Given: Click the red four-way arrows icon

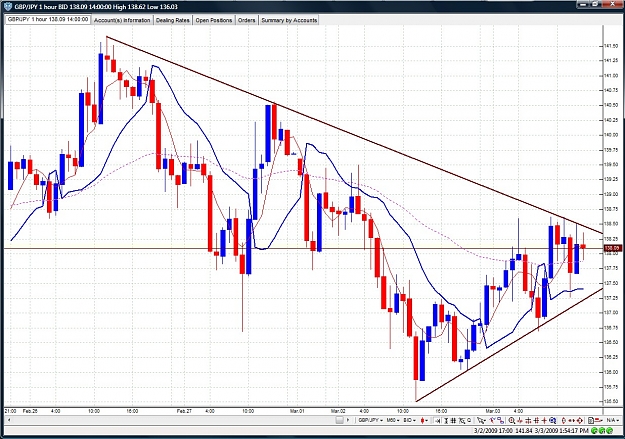Looking at the screenshot, I should [x=580, y=420].
